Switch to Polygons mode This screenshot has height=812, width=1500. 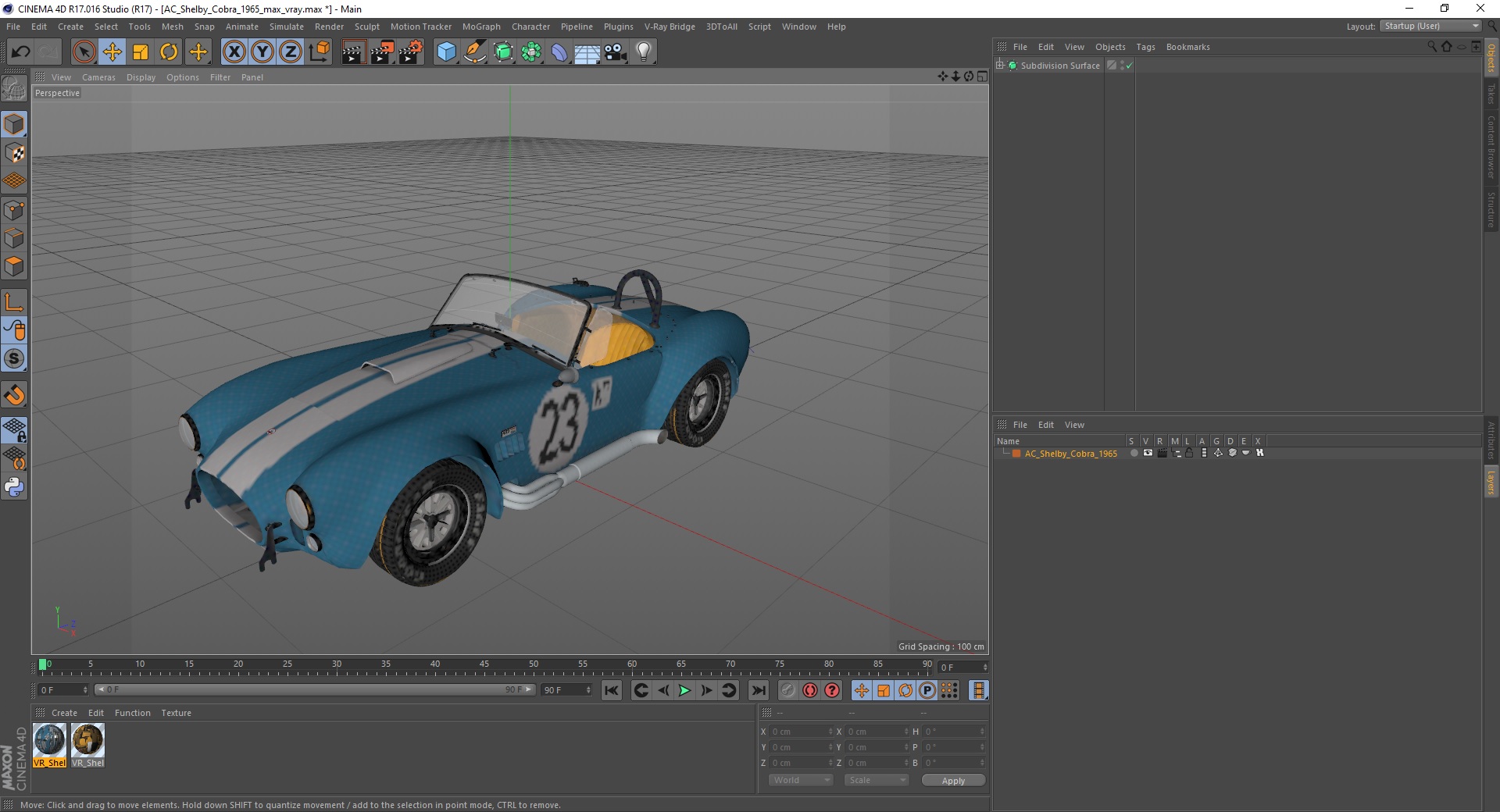14,266
